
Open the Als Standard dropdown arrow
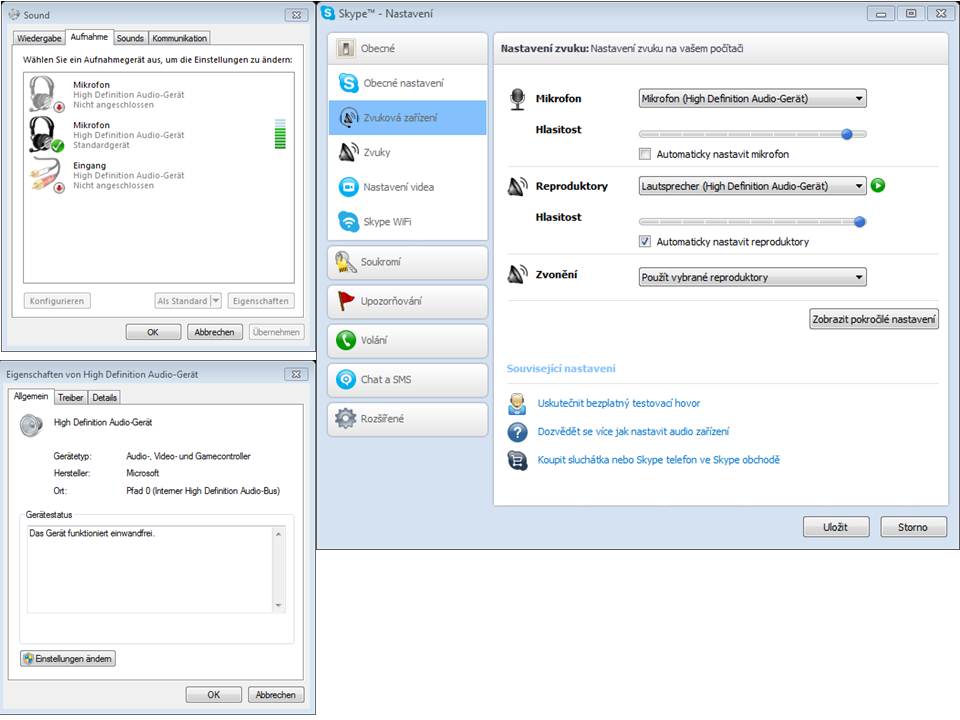[x=216, y=301]
